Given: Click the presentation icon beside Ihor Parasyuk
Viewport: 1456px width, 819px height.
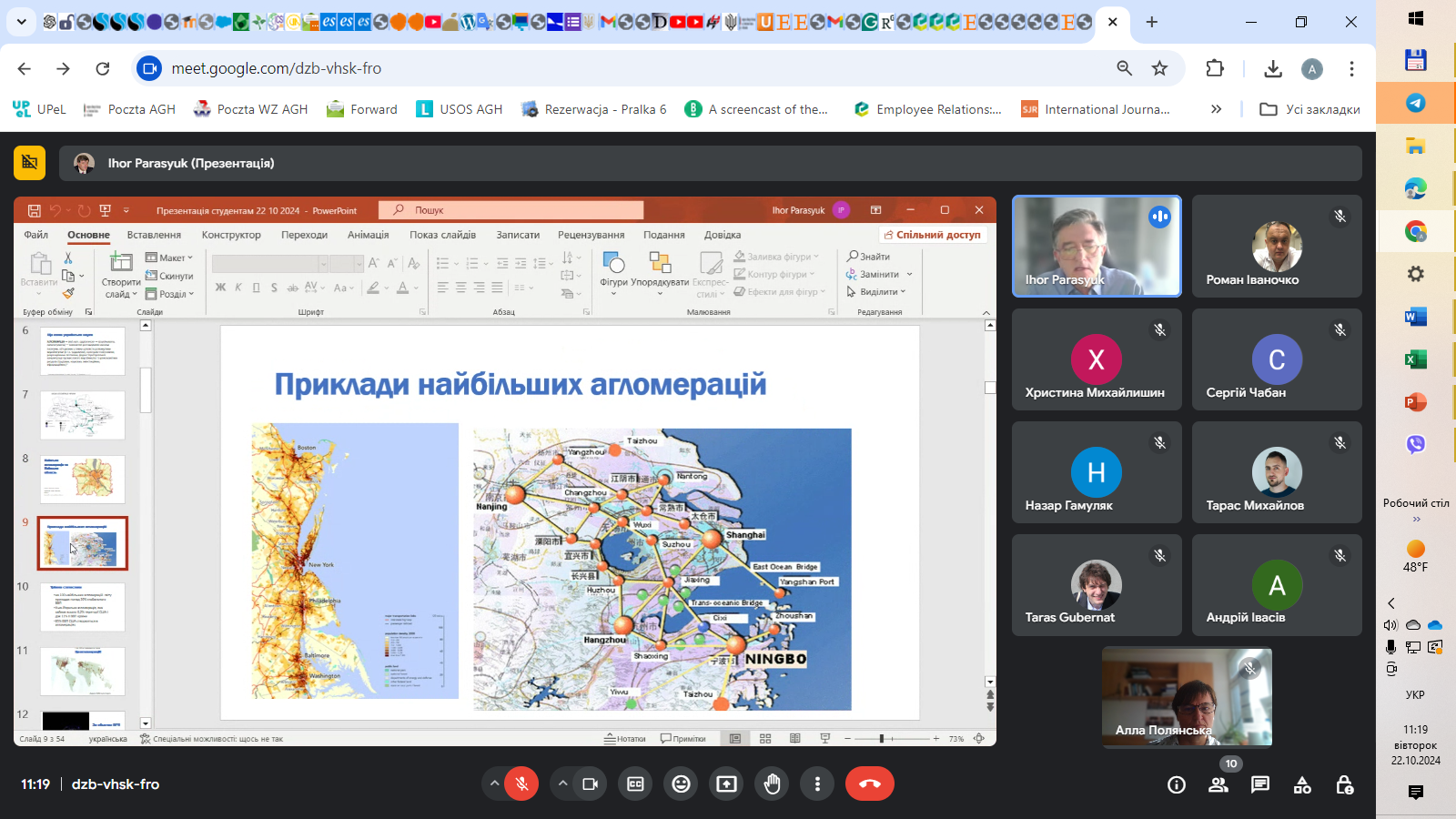Looking at the screenshot, I should pyautogui.click(x=29, y=163).
